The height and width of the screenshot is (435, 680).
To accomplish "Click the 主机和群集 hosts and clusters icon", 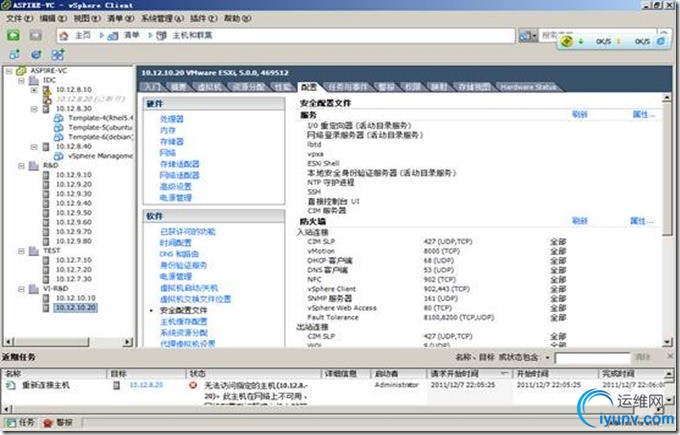I will 161,36.
